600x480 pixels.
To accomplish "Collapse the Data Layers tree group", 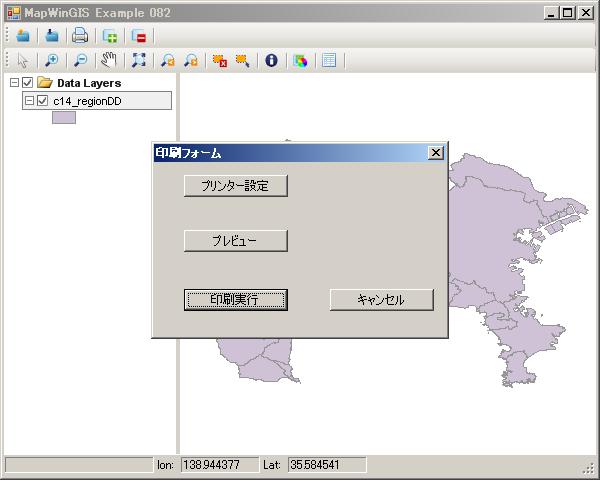I will (13, 83).
